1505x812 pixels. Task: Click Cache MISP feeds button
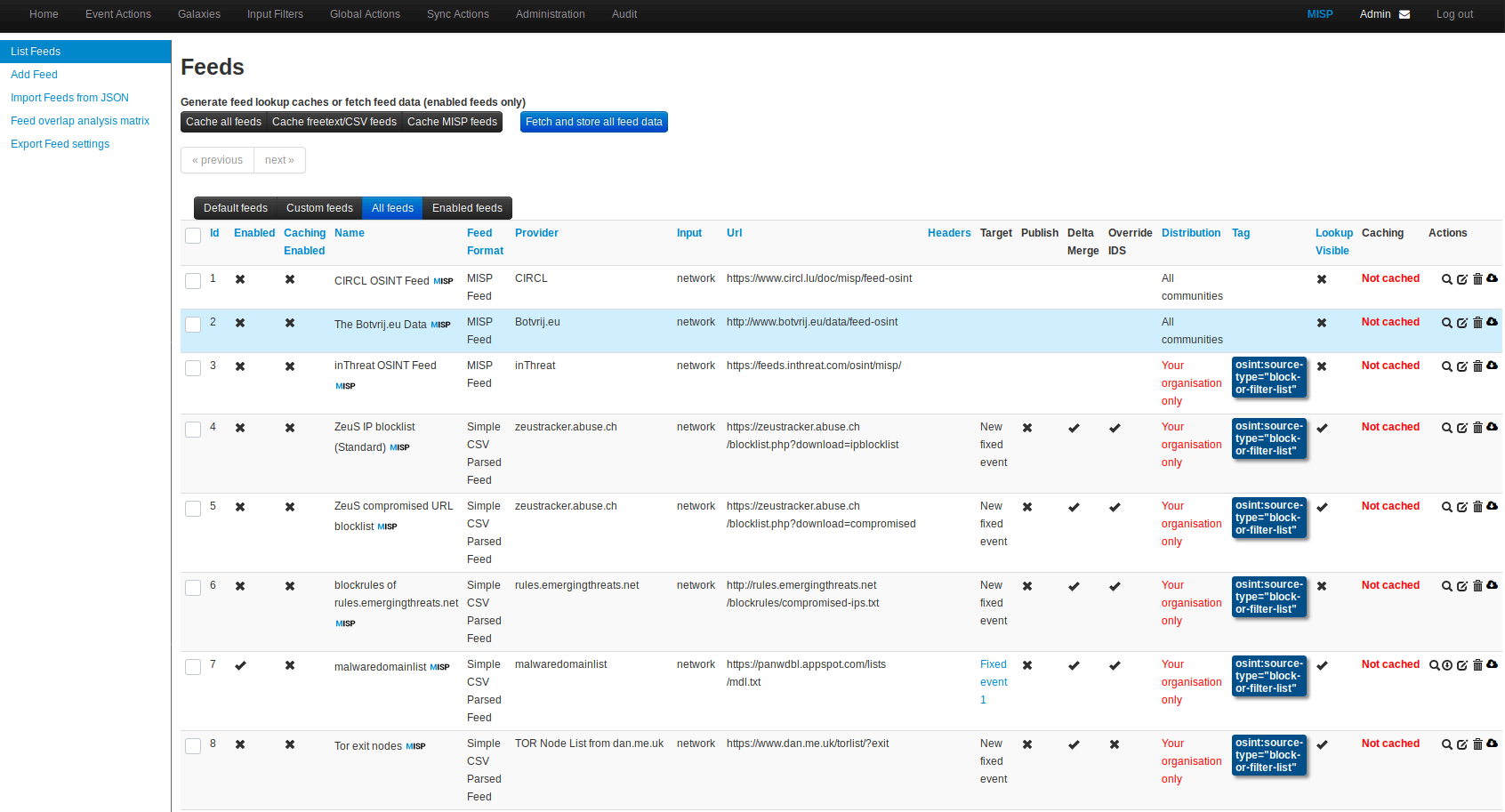[x=452, y=122]
